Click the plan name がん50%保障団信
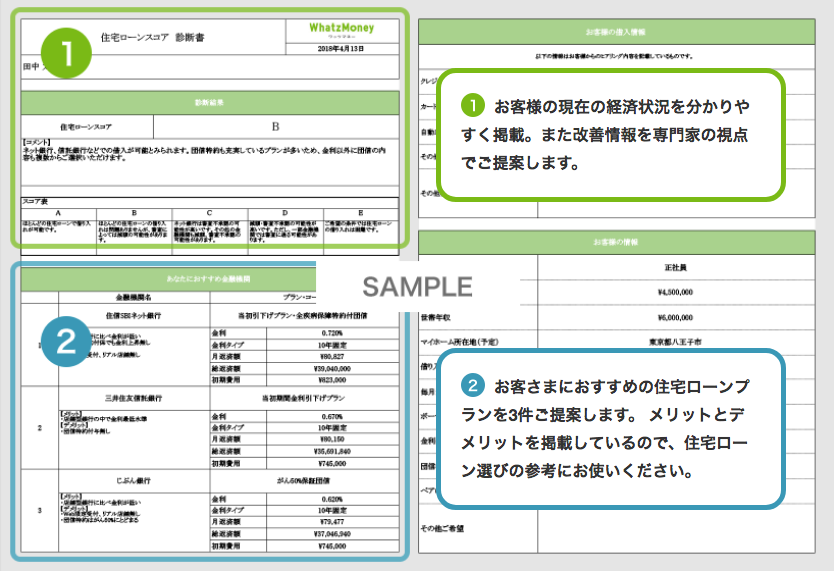This screenshot has width=834, height=571. click(303, 481)
